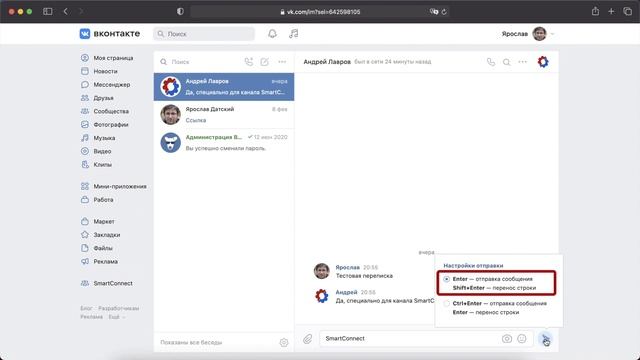Click the privacy shield icon in Safari
The image size is (640, 360).
(180, 11)
